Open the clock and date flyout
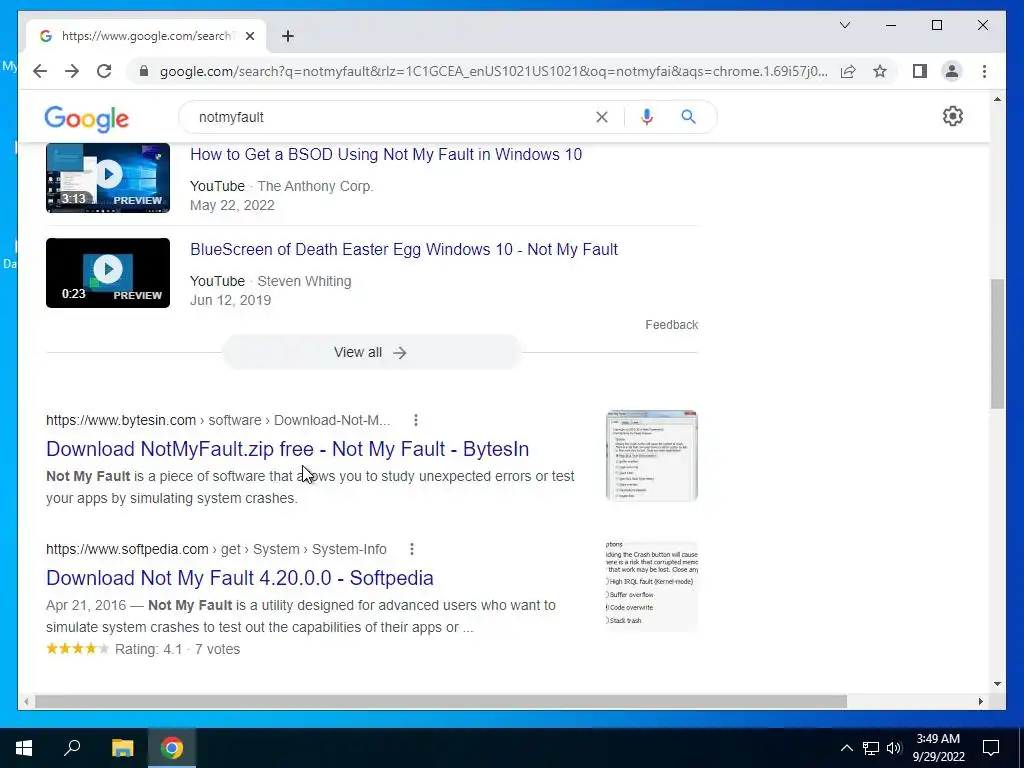The height and width of the screenshot is (768, 1024). tap(938, 748)
